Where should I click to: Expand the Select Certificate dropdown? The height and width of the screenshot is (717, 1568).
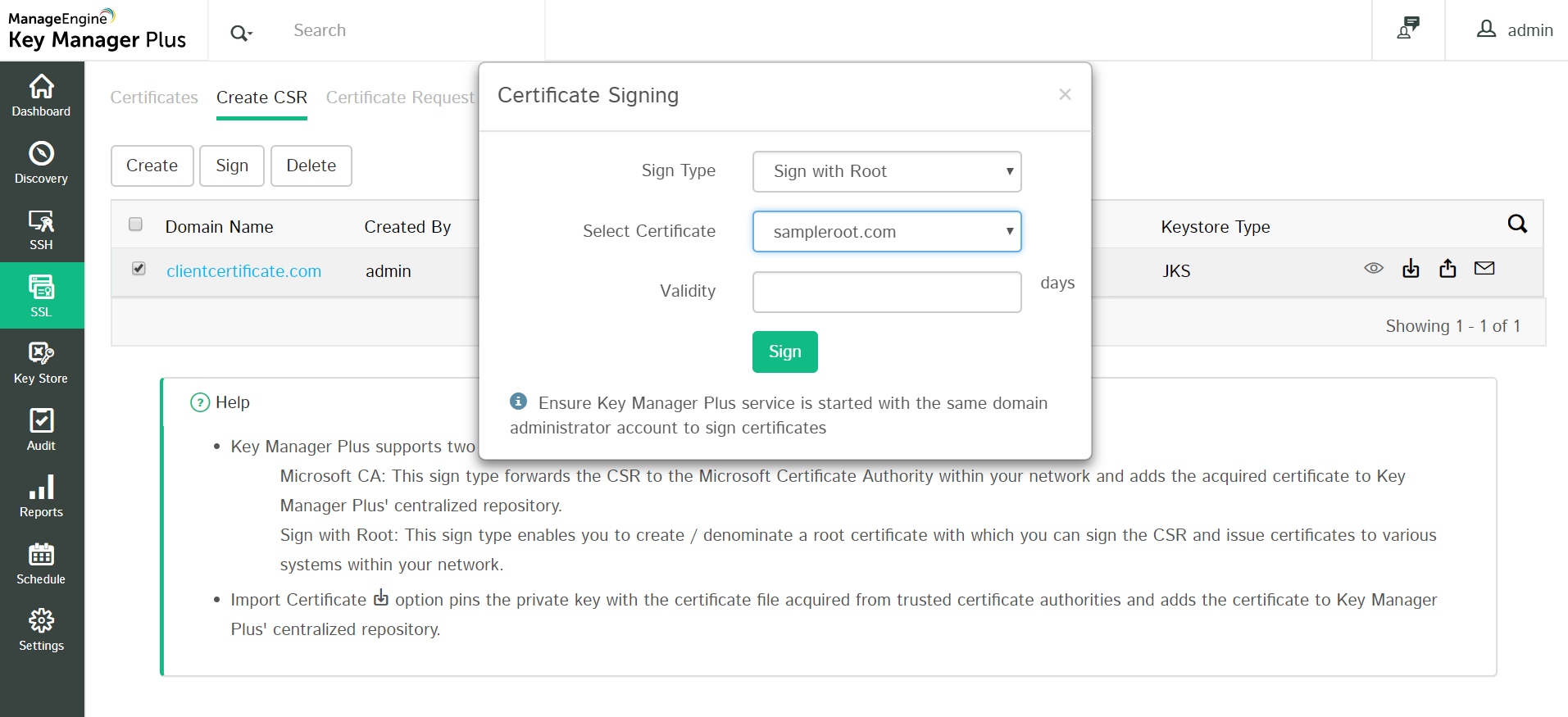tap(886, 232)
